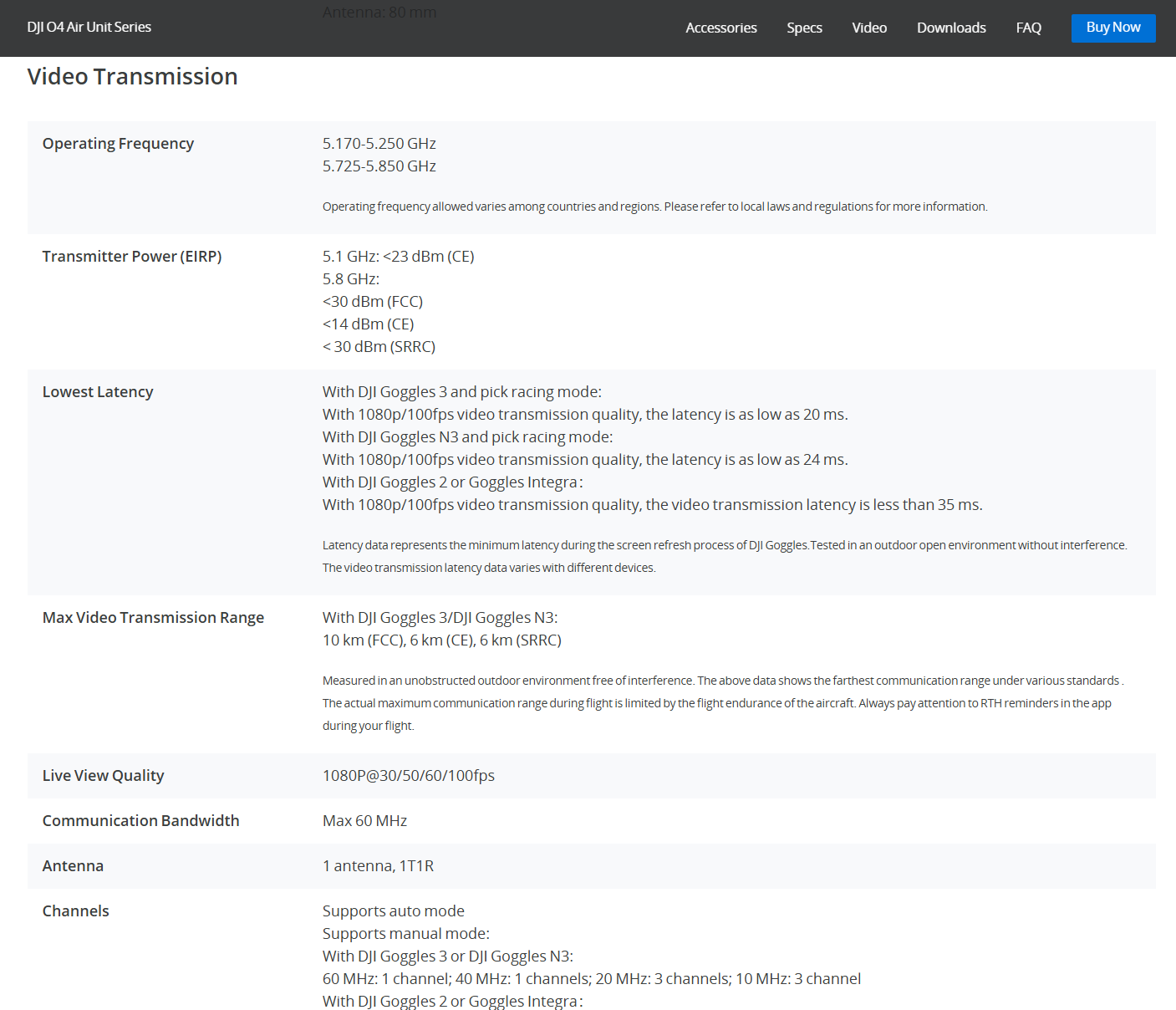Select the Video Transmission heading
The height and width of the screenshot is (1010, 1176).
coord(132,76)
